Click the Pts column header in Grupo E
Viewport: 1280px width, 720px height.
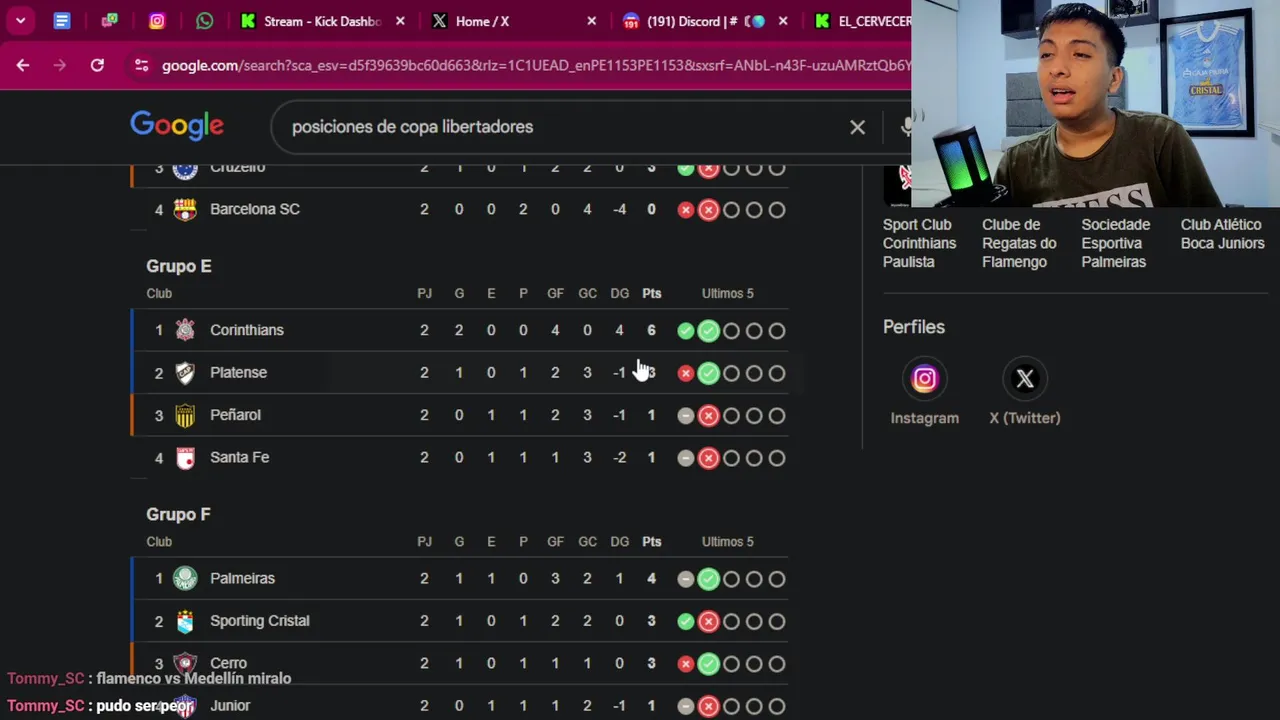651,293
